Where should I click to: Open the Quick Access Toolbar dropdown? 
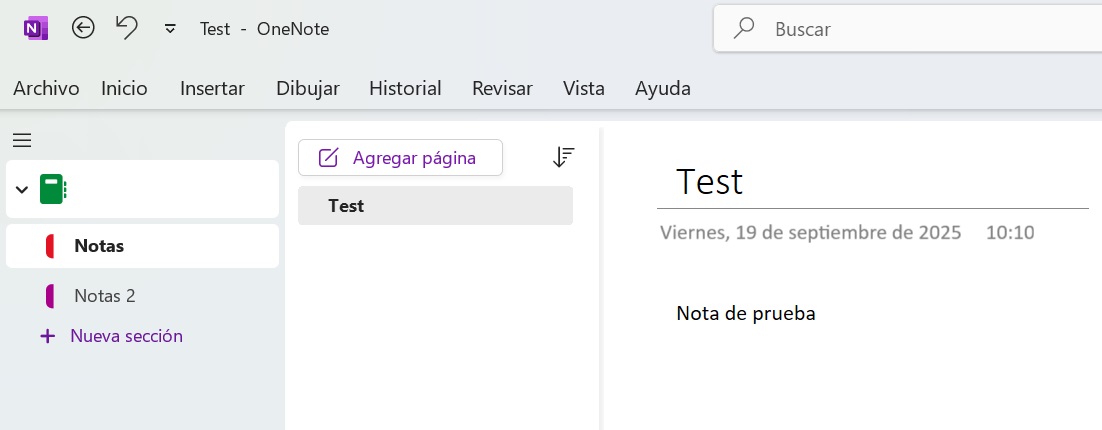point(170,29)
